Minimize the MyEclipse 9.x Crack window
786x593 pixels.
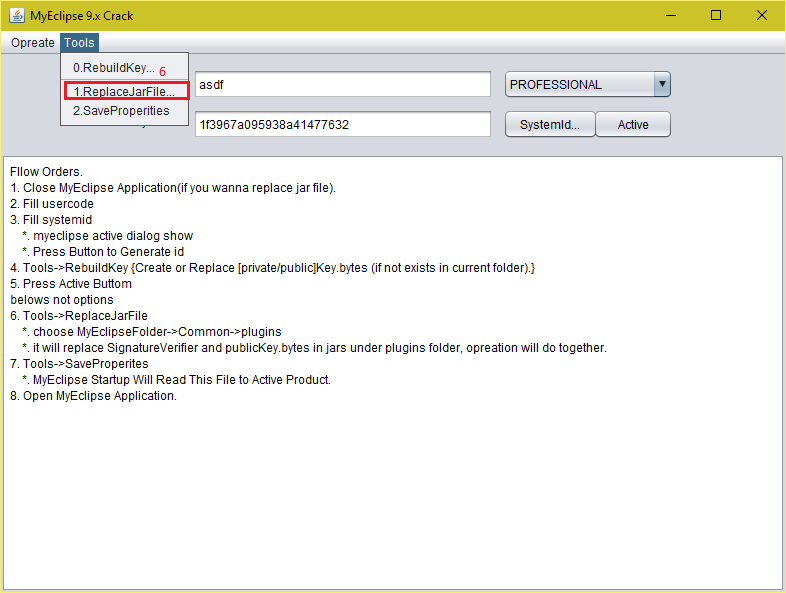[671, 16]
